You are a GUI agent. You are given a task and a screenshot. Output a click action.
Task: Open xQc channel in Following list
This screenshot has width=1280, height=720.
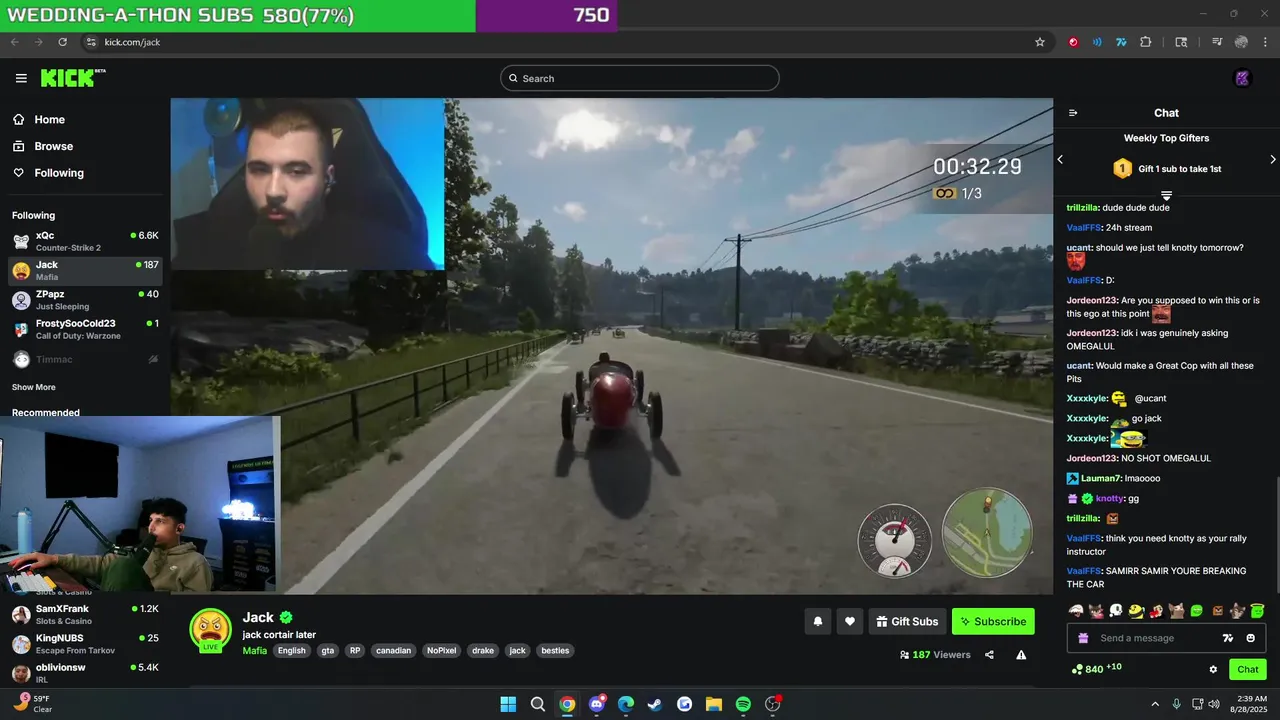coord(85,241)
